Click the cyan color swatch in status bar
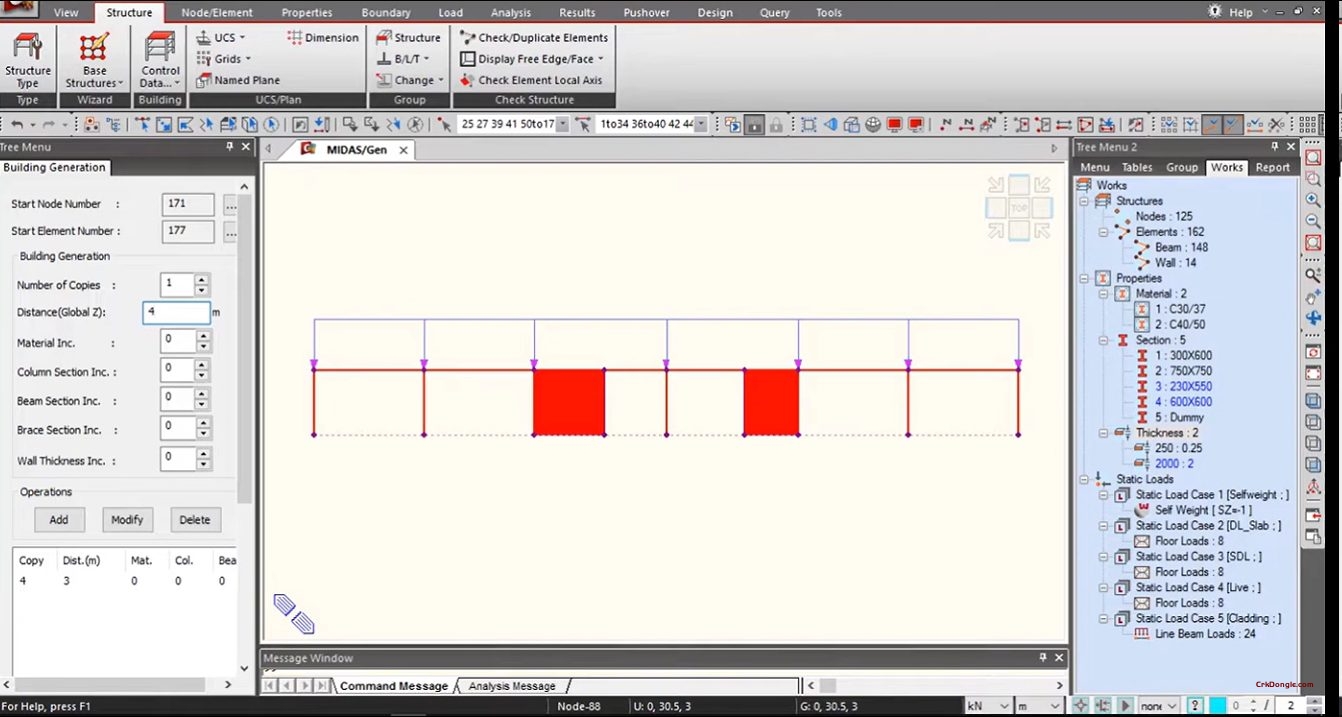Image resolution: width=1342 pixels, height=717 pixels. pyautogui.click(x=1217, y=706)
